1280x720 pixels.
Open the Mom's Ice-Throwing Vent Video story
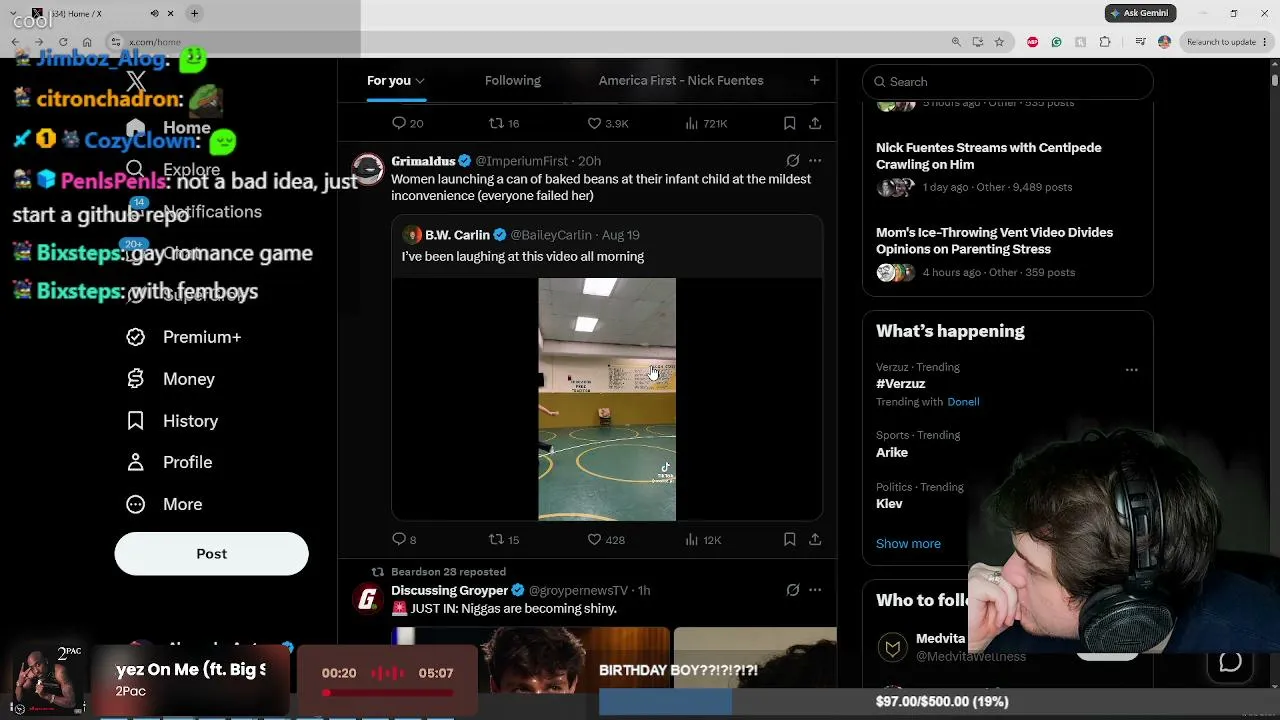pos(1007,254)
